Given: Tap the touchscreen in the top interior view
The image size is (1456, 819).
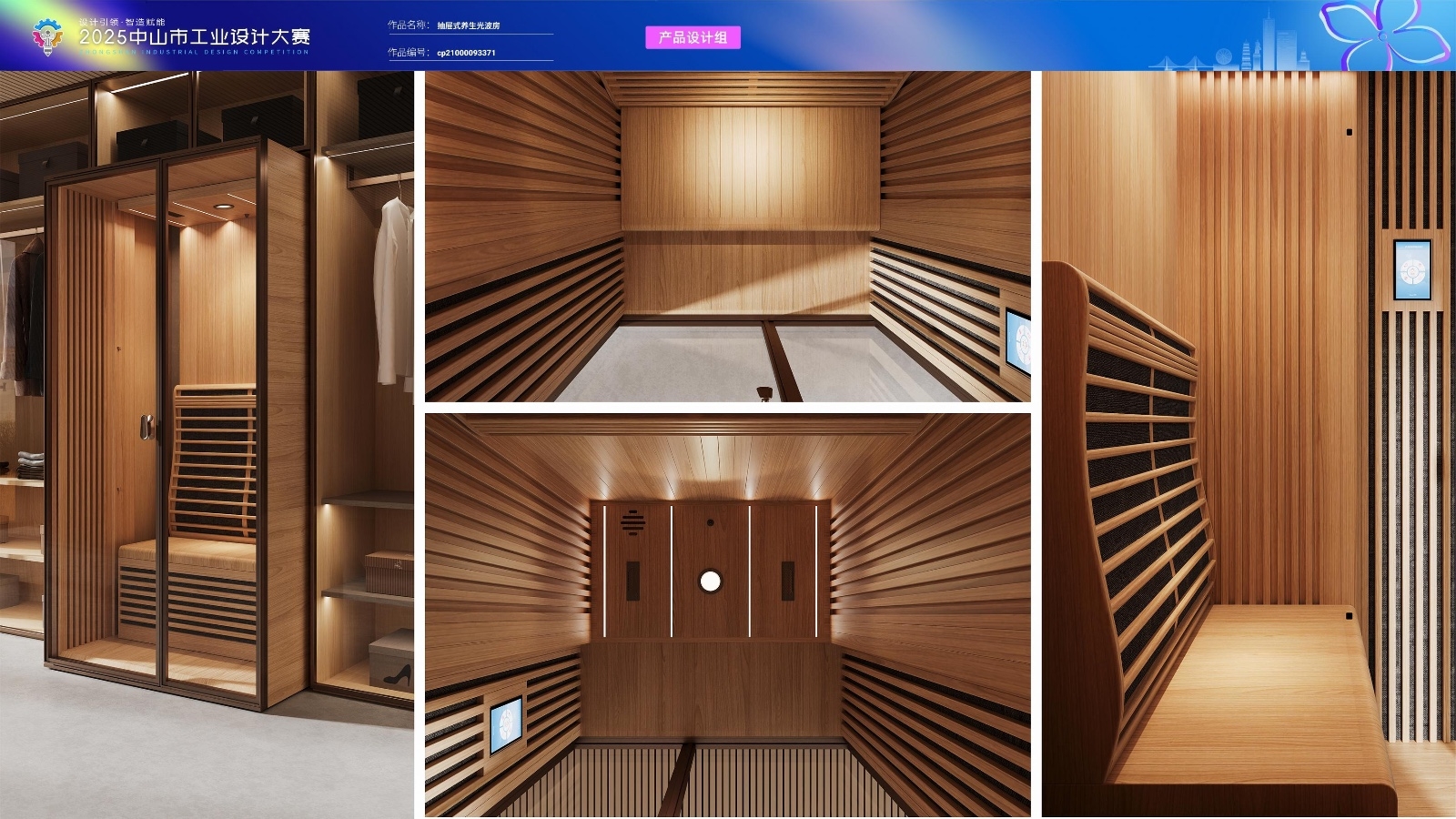Looking at the screenshot, I should [1017, 342].
